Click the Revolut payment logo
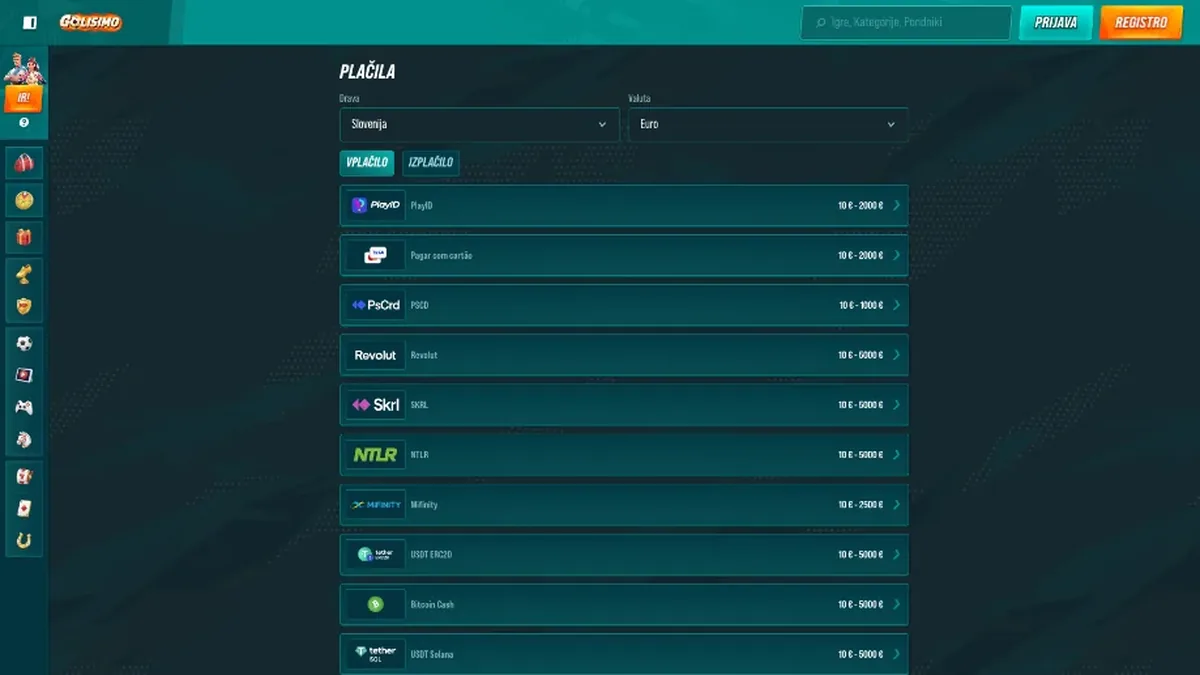This screenshot has width=1200, height=675. [376, 355]
